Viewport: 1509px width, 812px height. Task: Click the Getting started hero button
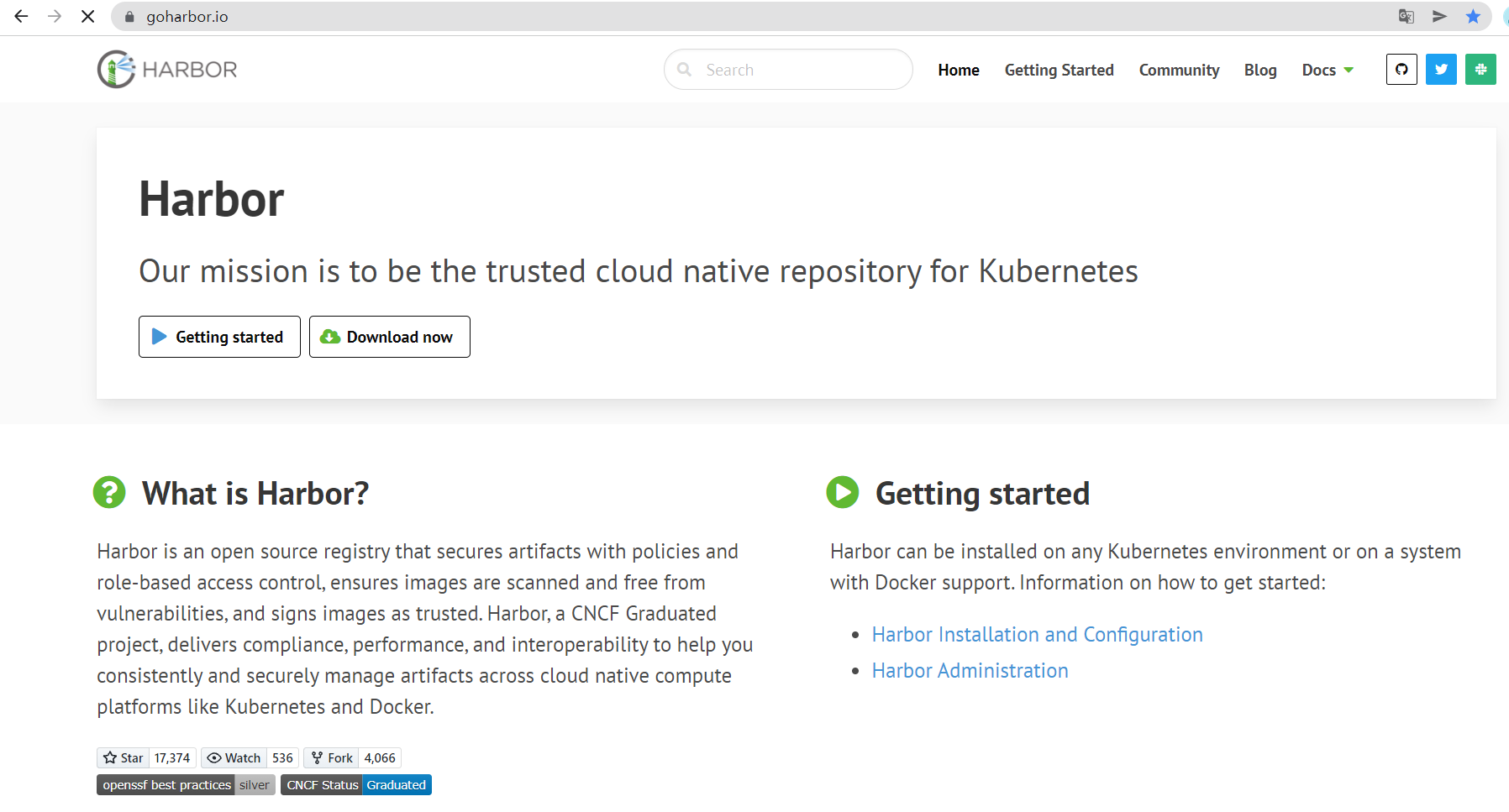[x=219, y=337]
